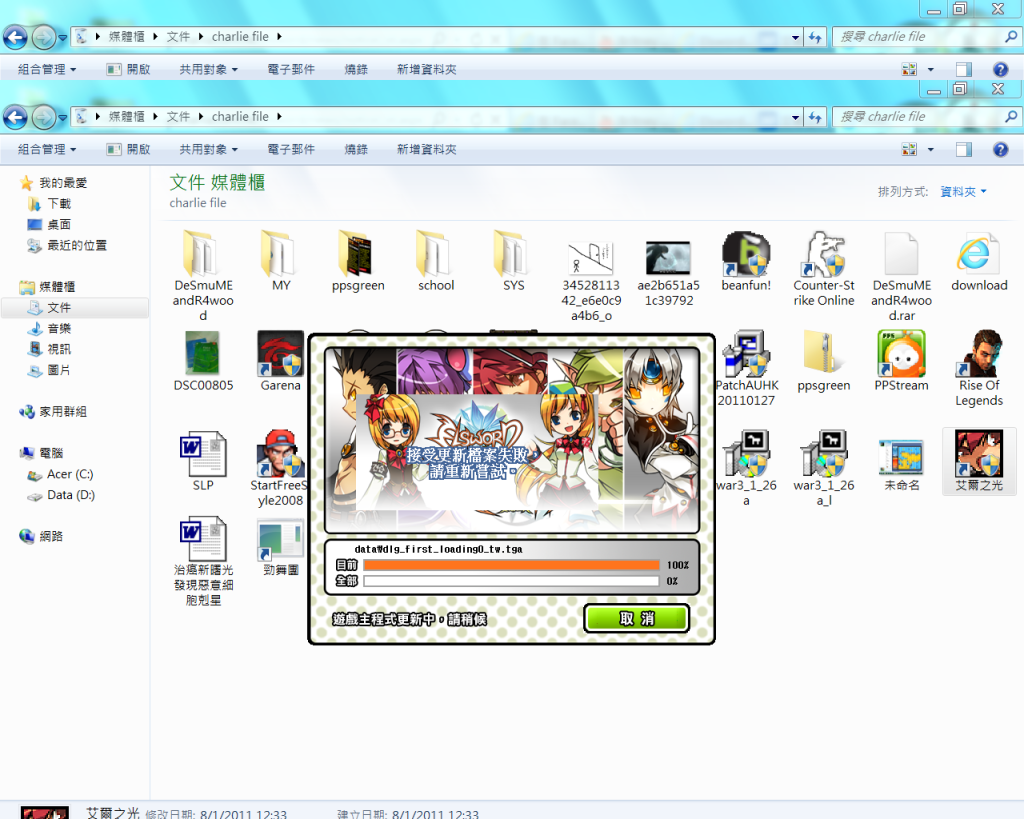1024x819 pixels.
Task: Select the SLP Word document
Action: click(x=203, y=460)
